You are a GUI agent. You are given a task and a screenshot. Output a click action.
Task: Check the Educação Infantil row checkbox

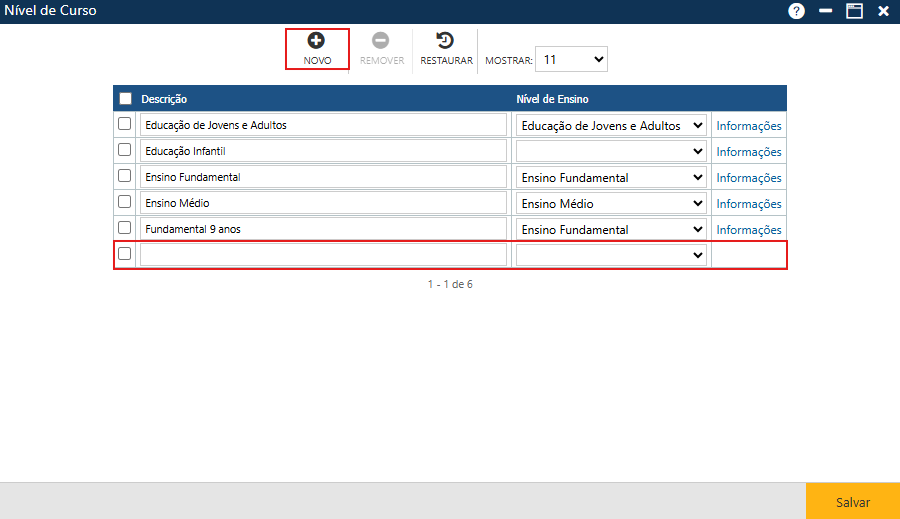tap(125, 150)
